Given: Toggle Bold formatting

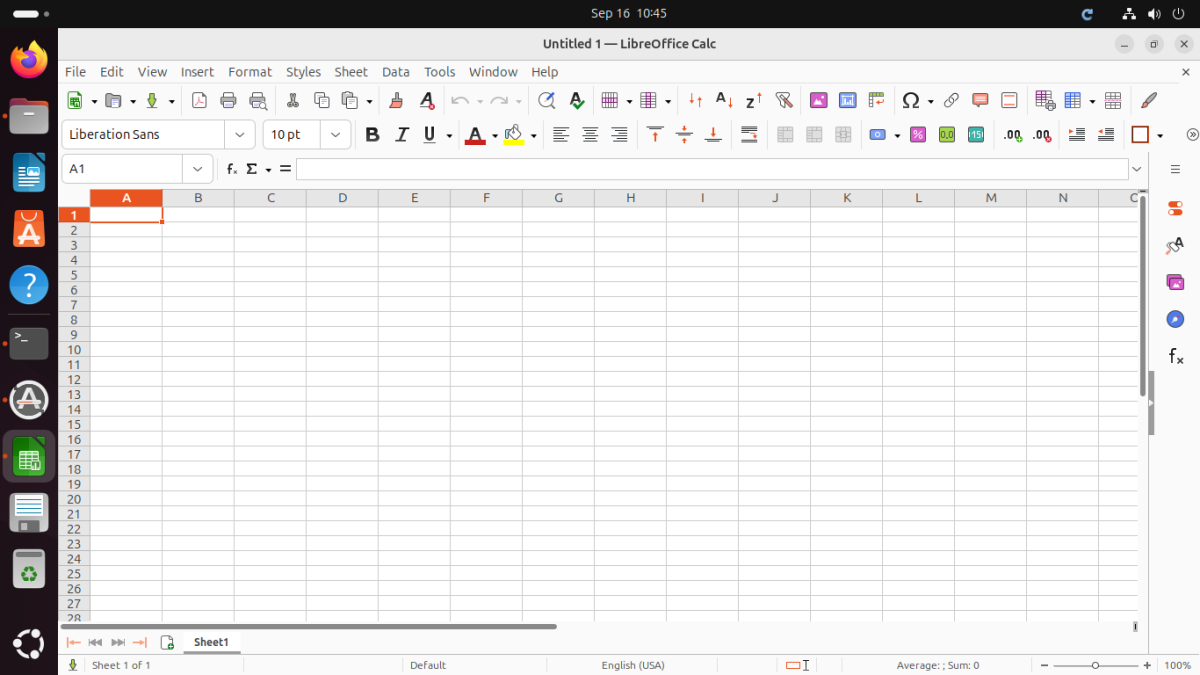Looking at the screenshot, I should point(372,135).
